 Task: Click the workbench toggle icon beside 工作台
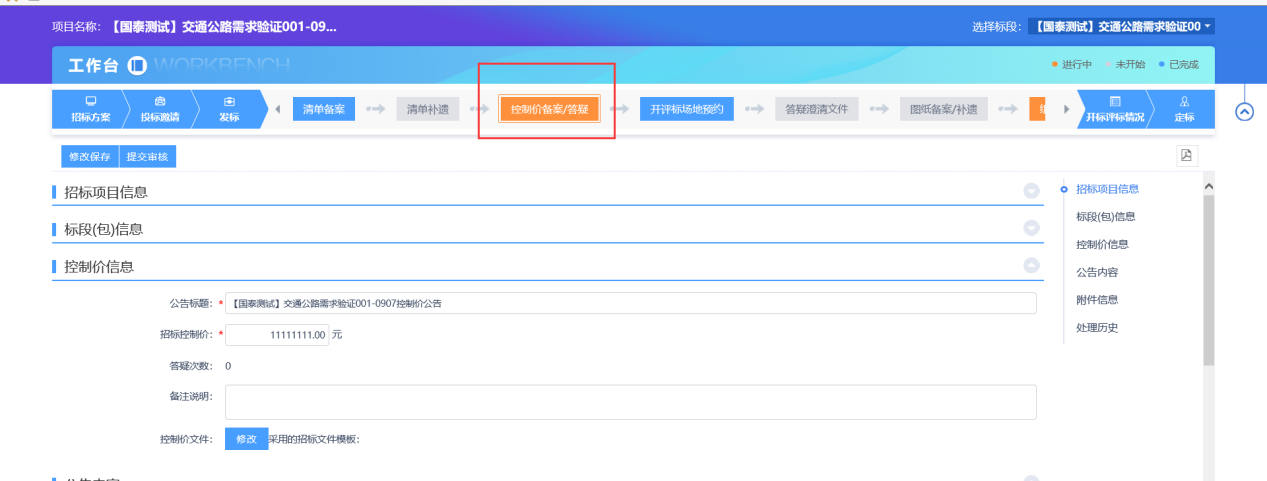pos(137,66)
